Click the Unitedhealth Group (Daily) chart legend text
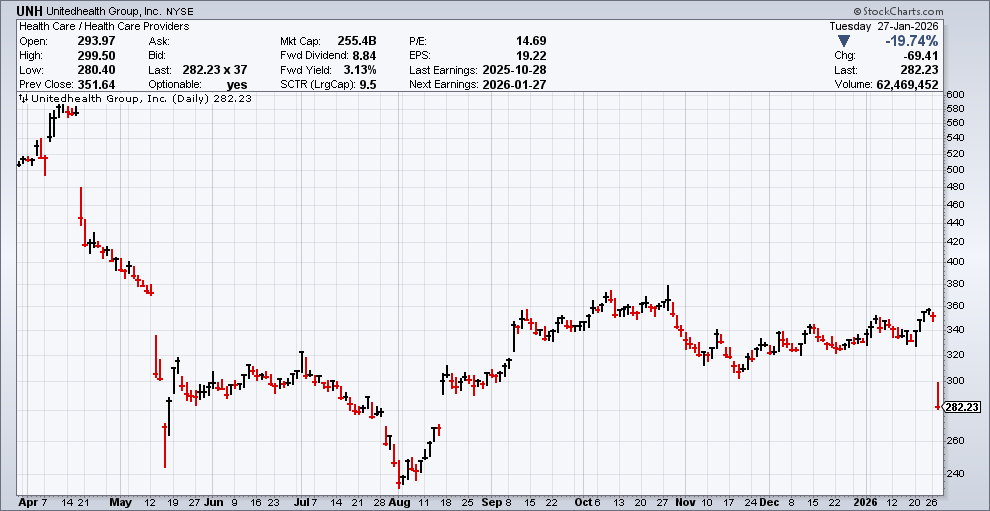This screenshot has width=990, height=511. click(x=118, y=99)
